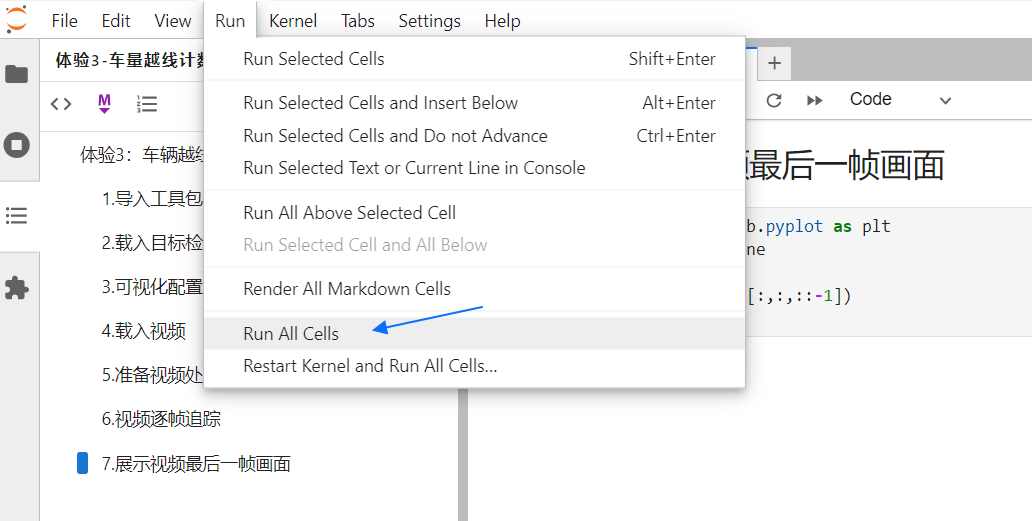Click the restart kernel toolbar icon
The height and width of the screenshot is (521, 1032).
(x=773, y=100)
